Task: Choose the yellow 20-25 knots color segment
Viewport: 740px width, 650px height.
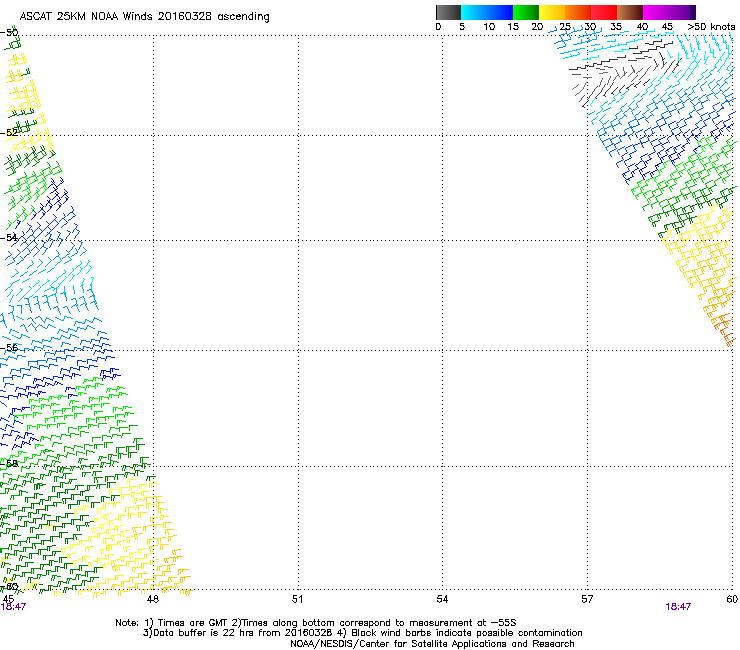Action: [x=552, y=12]
